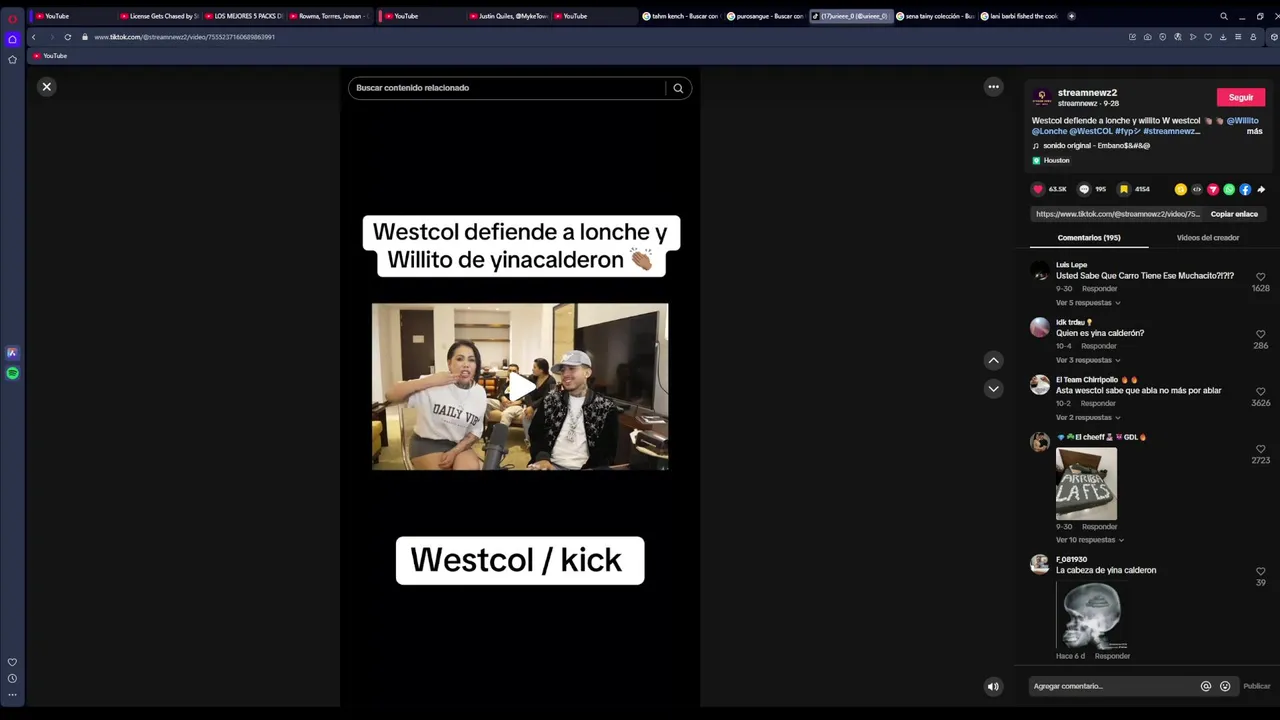Click the magnifier search icon in related-content bar

[x=678, y=88]
